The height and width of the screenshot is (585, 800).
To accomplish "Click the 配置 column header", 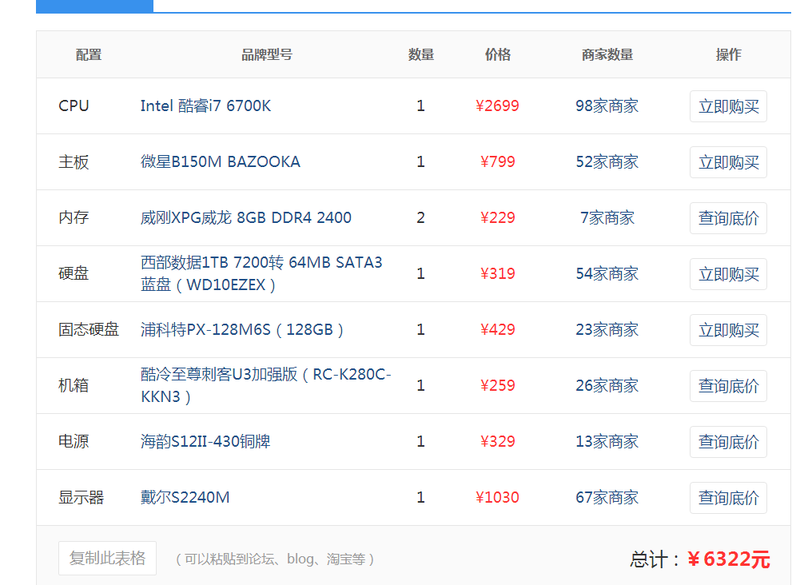I will [89, 55].
